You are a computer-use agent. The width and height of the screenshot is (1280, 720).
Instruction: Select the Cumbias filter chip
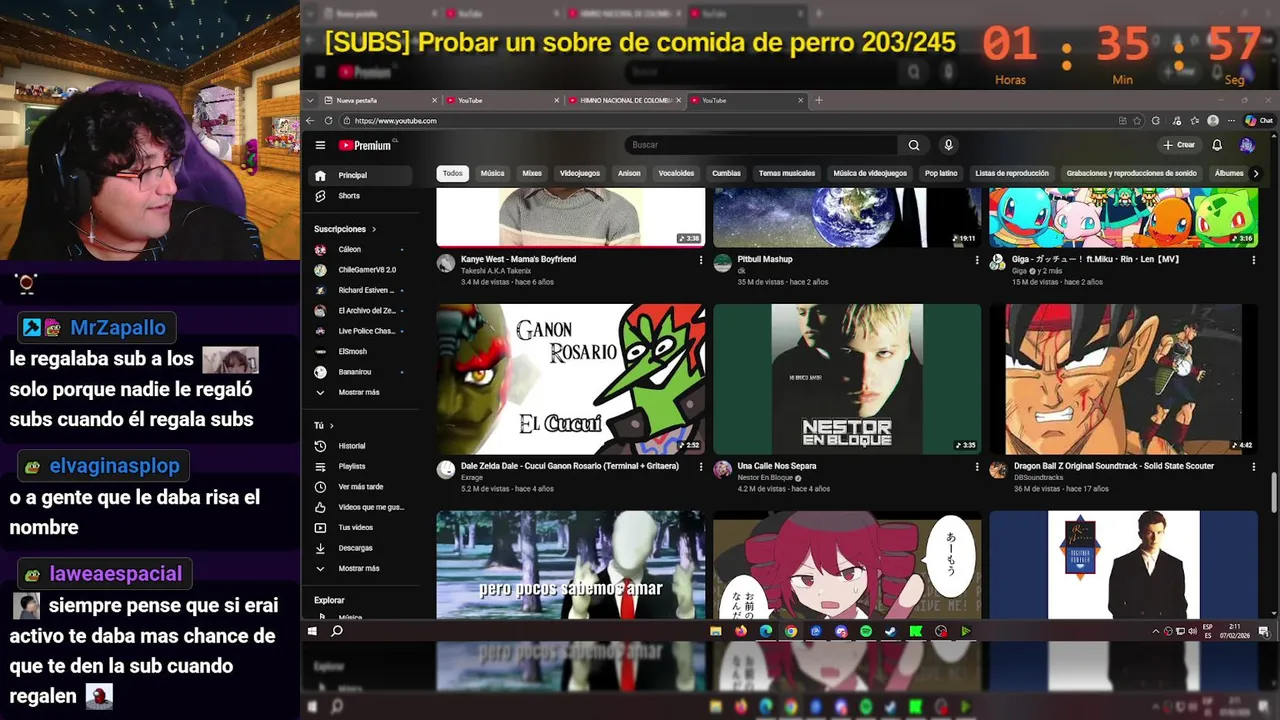click(726, 173)
